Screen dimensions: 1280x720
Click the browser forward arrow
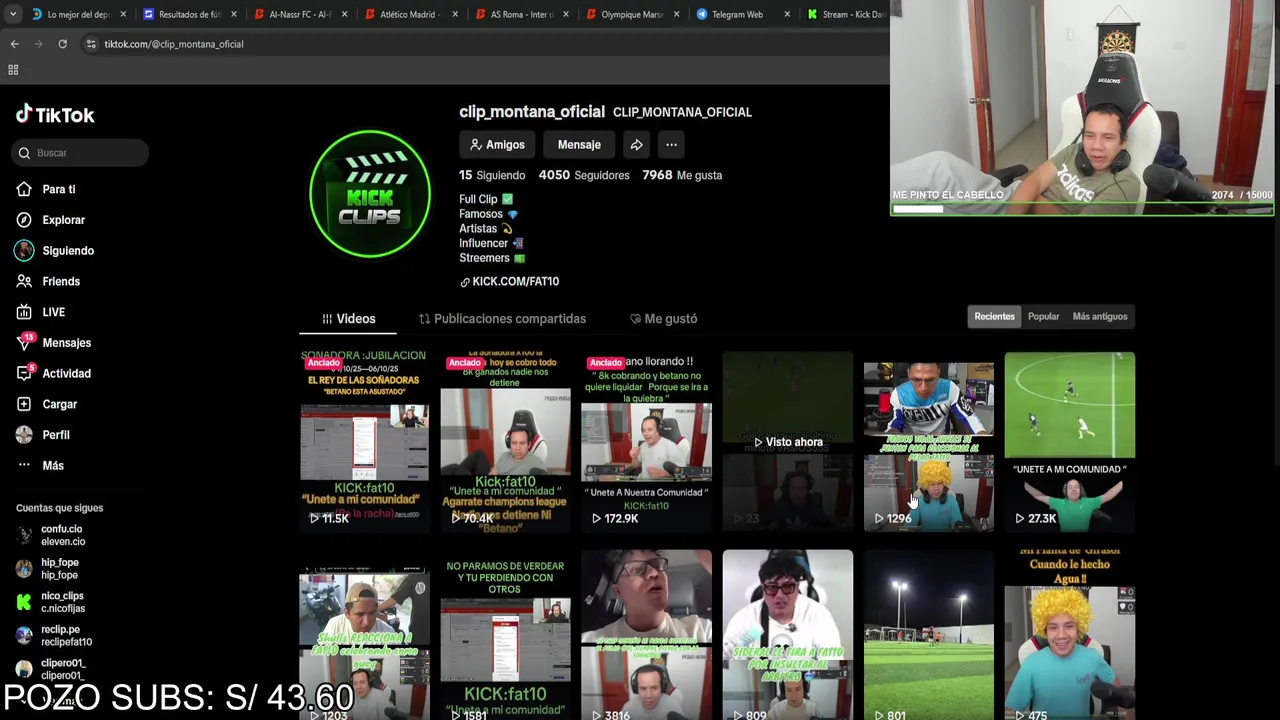38,44
